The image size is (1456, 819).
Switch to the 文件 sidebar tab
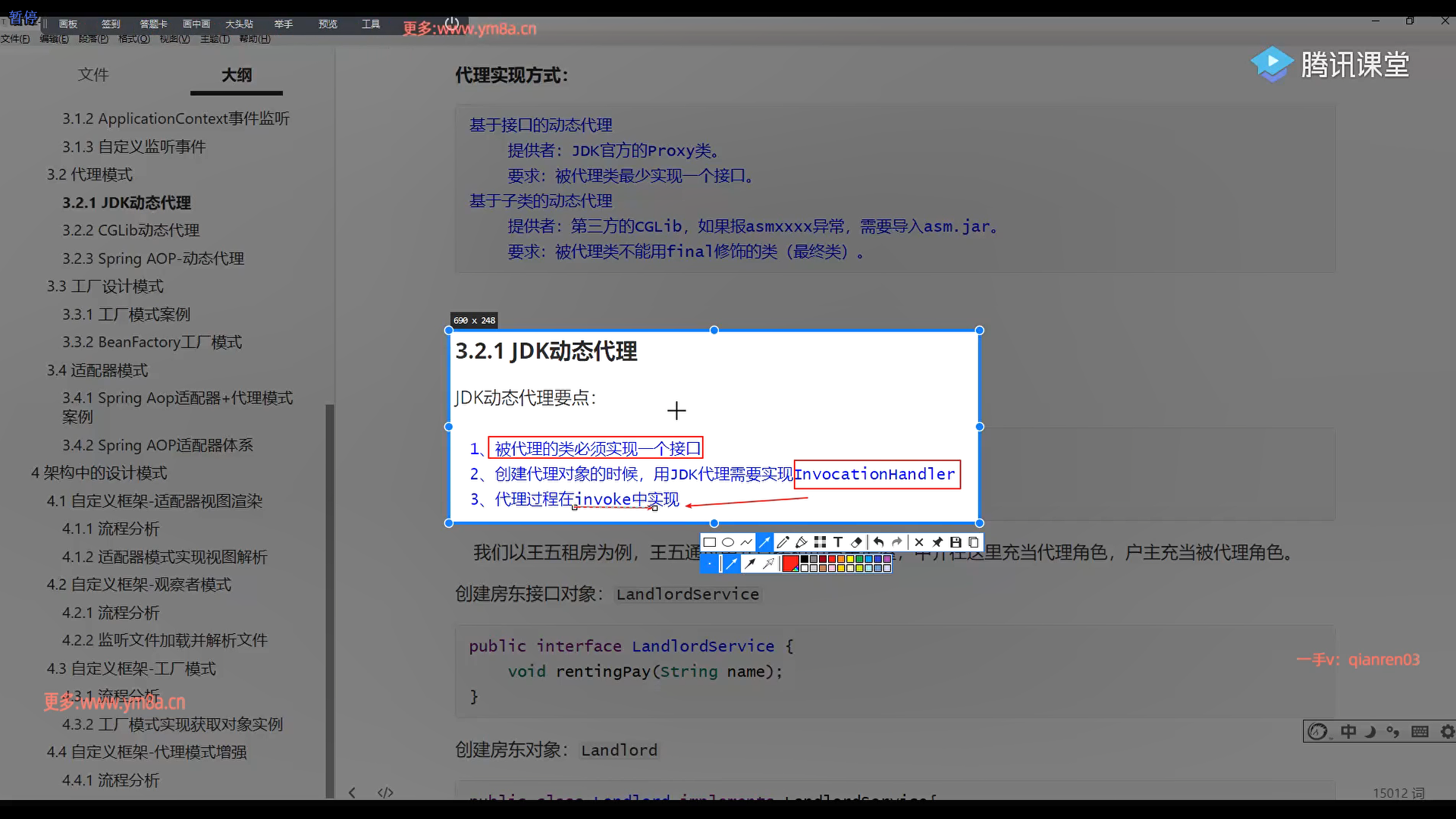pos(93,74)
